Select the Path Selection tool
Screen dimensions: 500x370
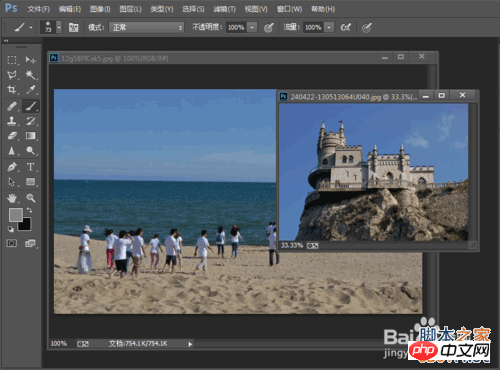(x=12, y=181)
